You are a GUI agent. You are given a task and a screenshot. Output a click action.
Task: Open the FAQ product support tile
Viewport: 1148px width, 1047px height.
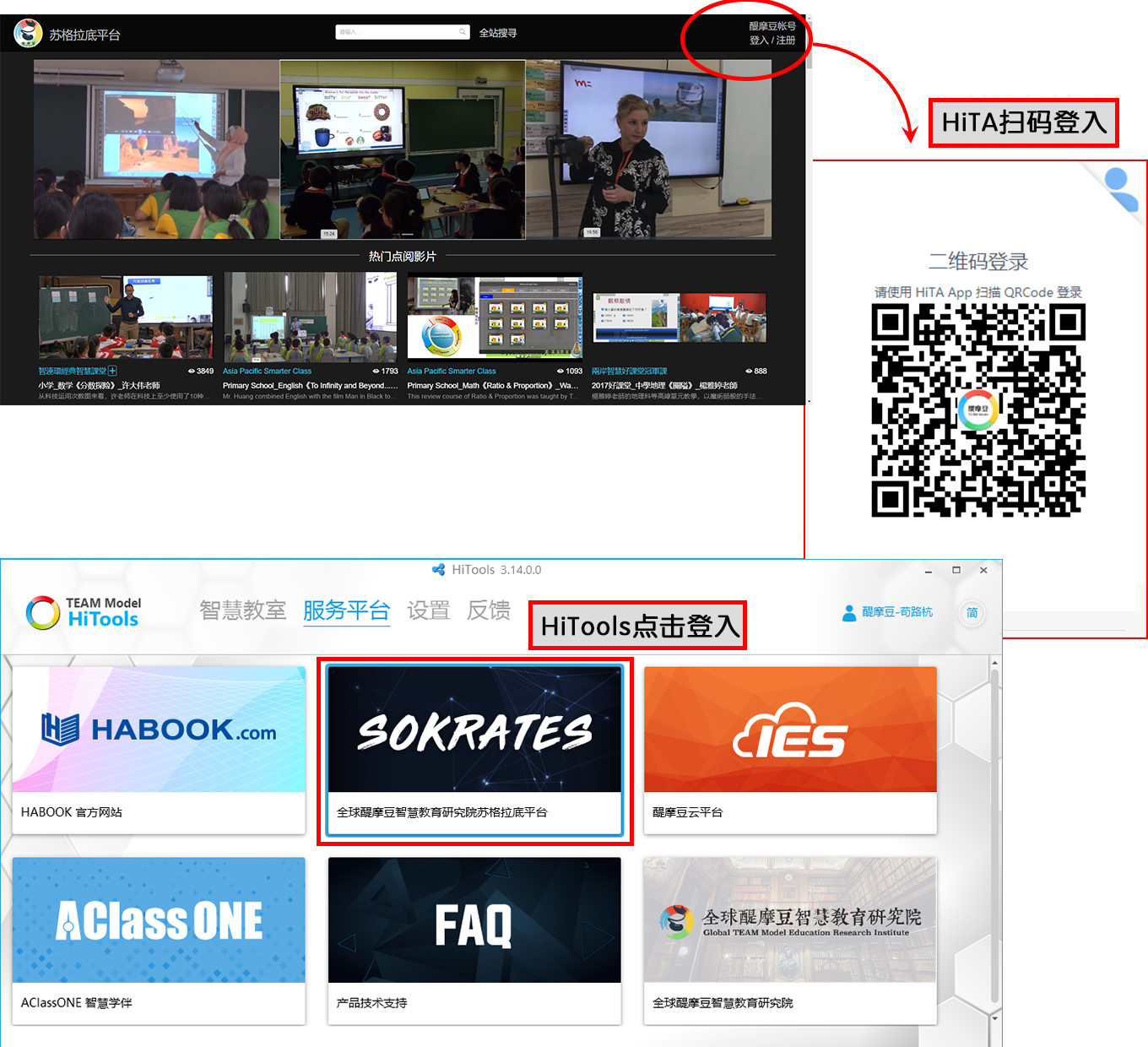click(474, 940)
